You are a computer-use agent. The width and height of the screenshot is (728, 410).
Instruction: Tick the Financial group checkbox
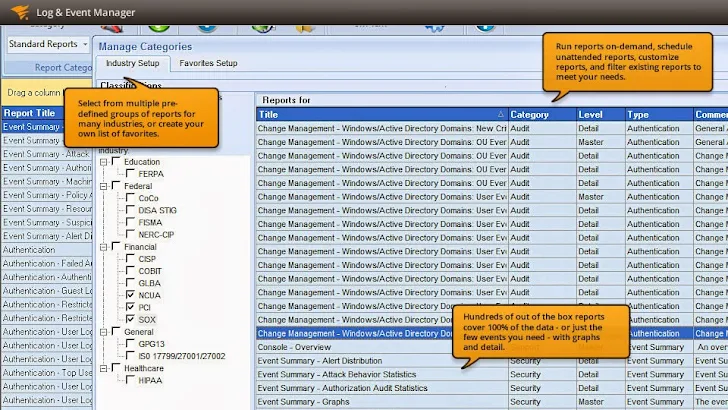(116, 246)
